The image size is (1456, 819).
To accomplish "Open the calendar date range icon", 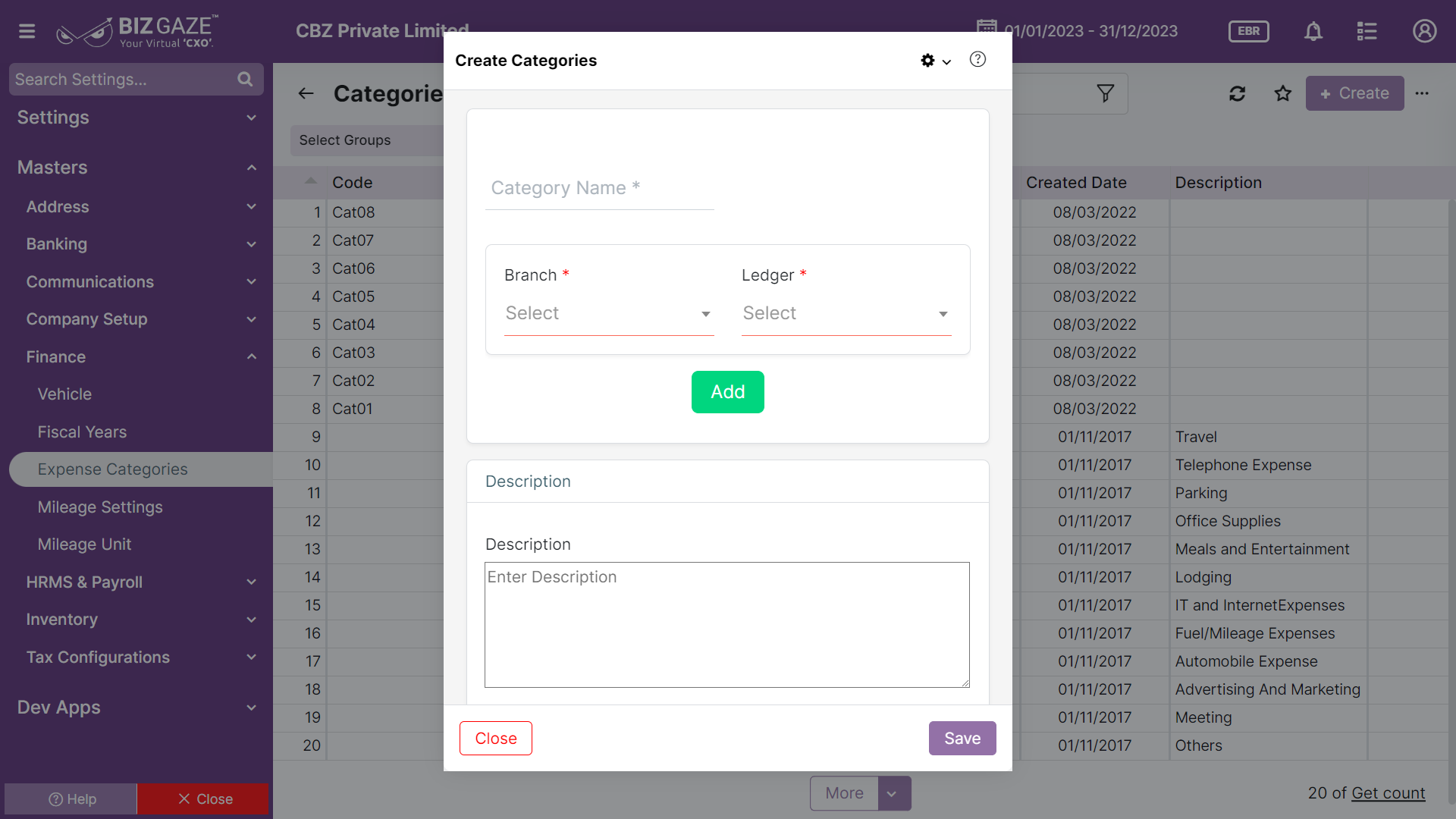I will coord(987,29).
